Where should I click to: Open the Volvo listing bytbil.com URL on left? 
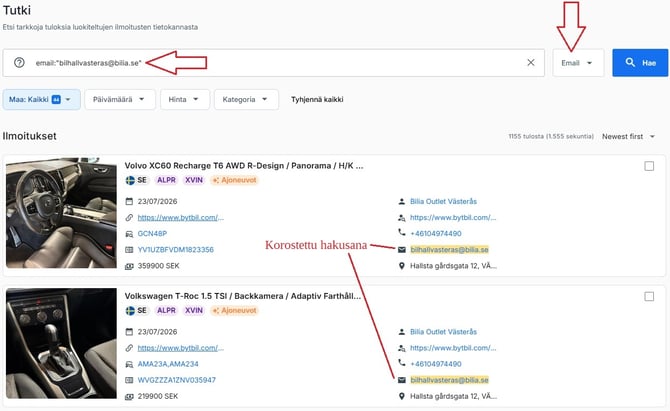click(180, 217)
